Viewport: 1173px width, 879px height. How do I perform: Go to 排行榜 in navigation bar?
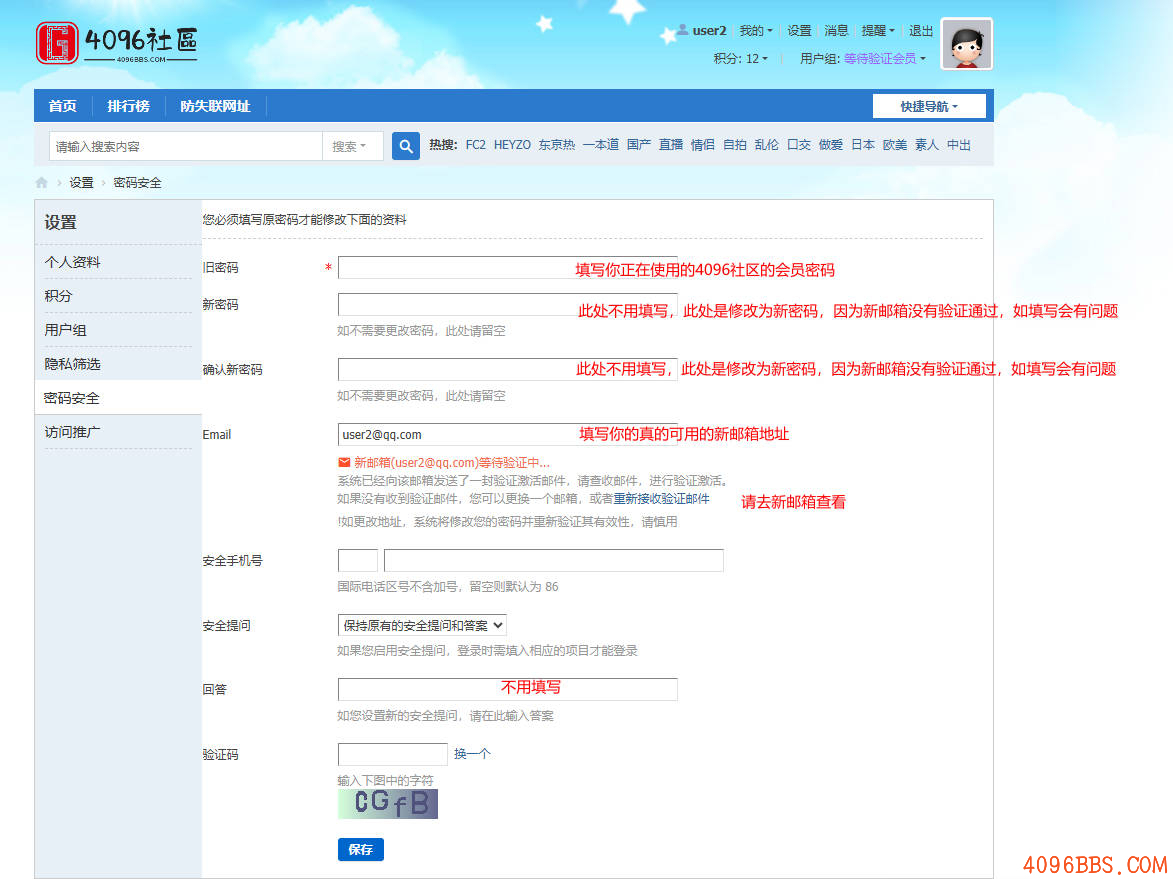(128, 106)
